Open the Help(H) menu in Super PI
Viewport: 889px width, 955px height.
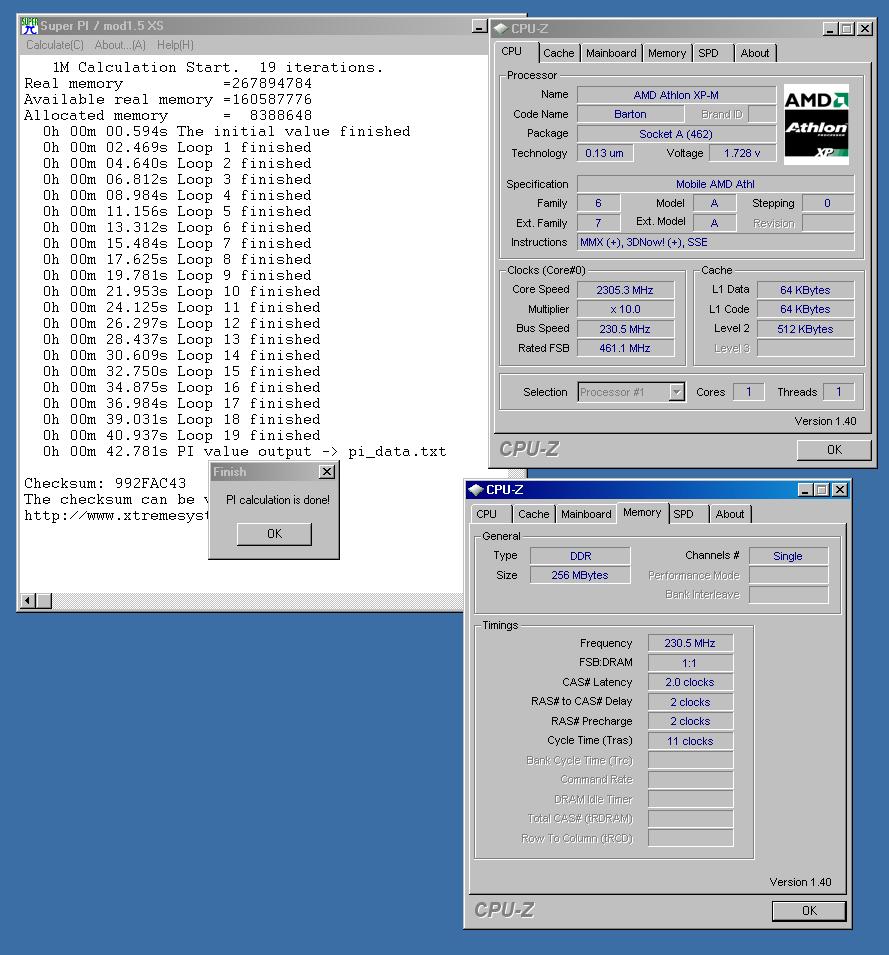pyautogui.click(x=175, y=45)
